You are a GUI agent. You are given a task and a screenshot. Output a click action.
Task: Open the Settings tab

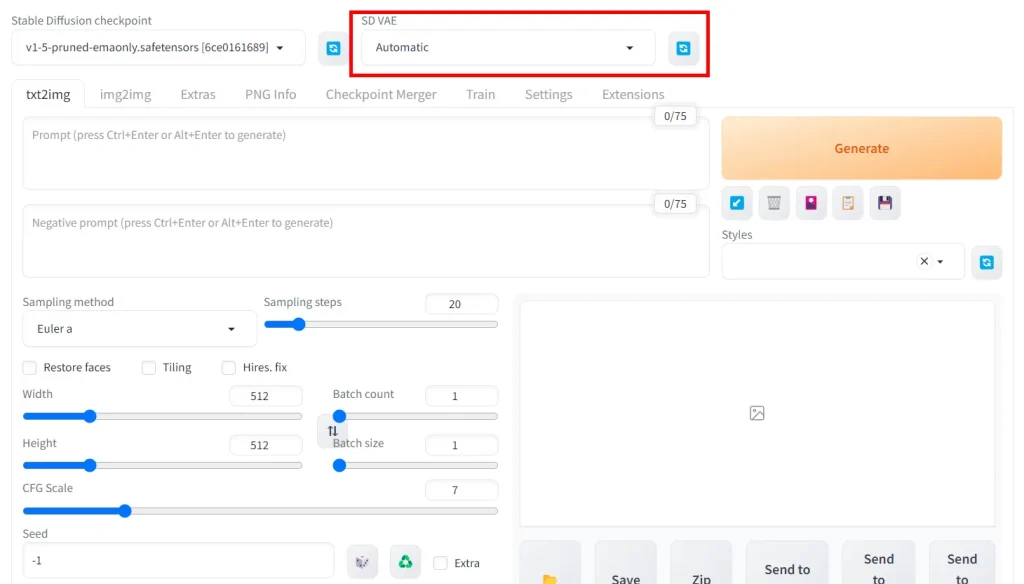pyautogui.click(x=548, y=94)
